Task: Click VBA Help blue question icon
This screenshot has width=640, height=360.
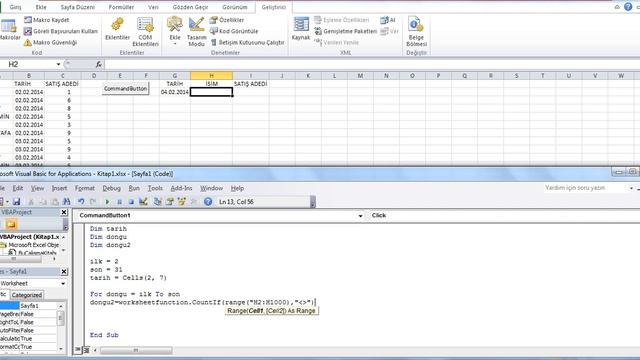Action: coord(208,202)
